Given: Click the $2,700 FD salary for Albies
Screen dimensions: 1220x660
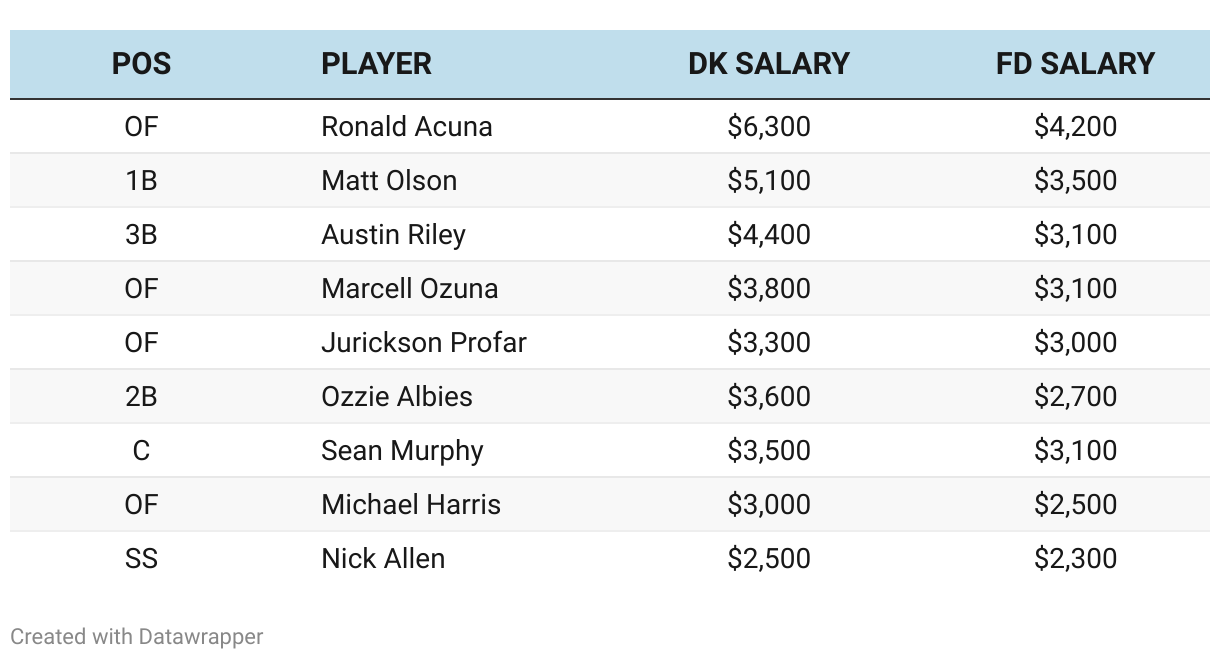Looking at the screenshot, I should pyautogui.click(x=1076, y=397).
